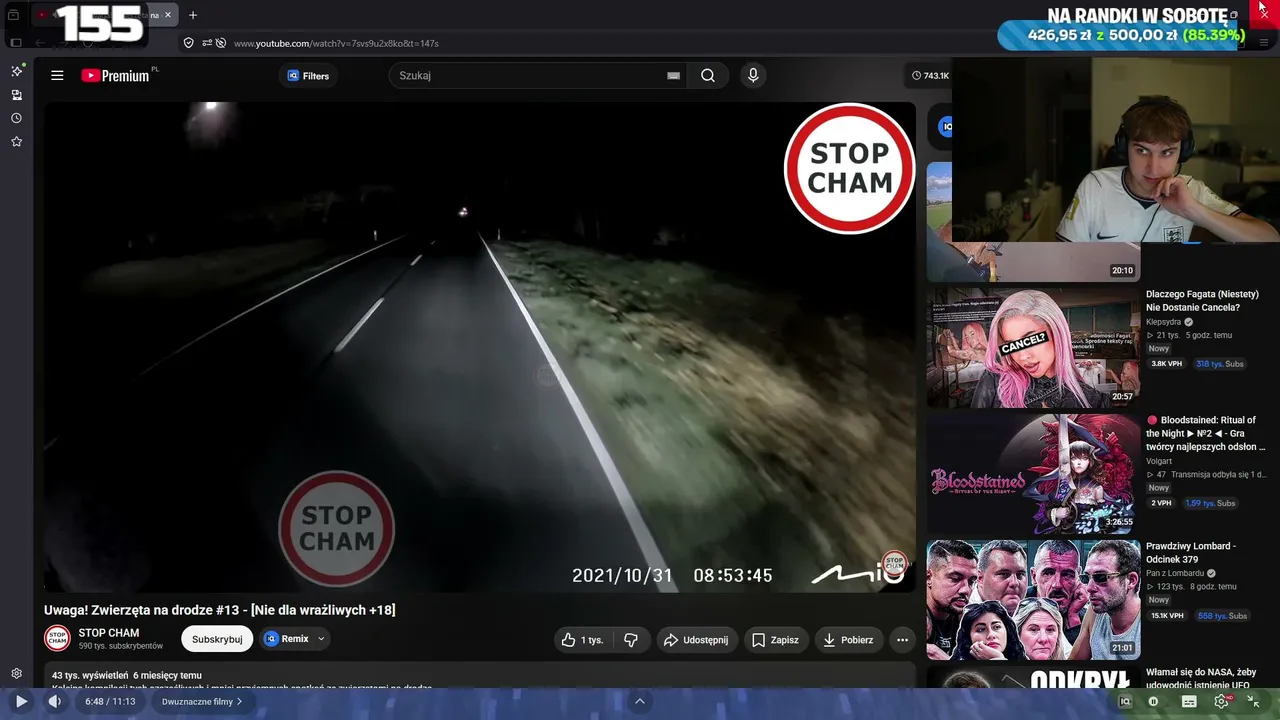Screen dimensions: 1280x720
Task: Subscribe with the Subskrybuj button
Action: (217, 639)
